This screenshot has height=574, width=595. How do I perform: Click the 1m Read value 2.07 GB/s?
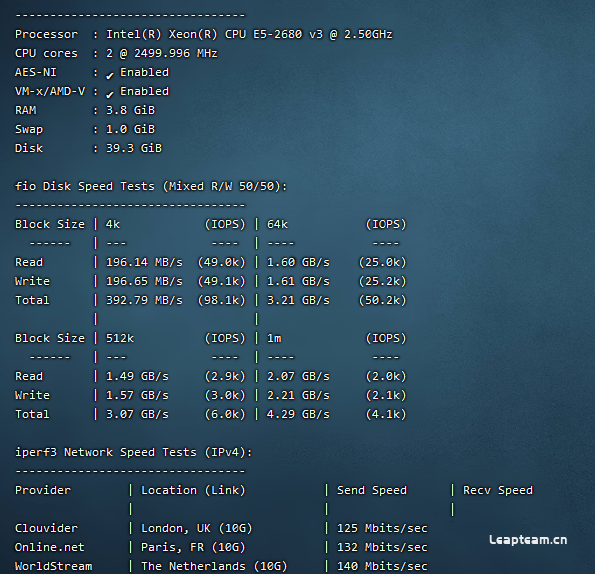click(298, 376)
